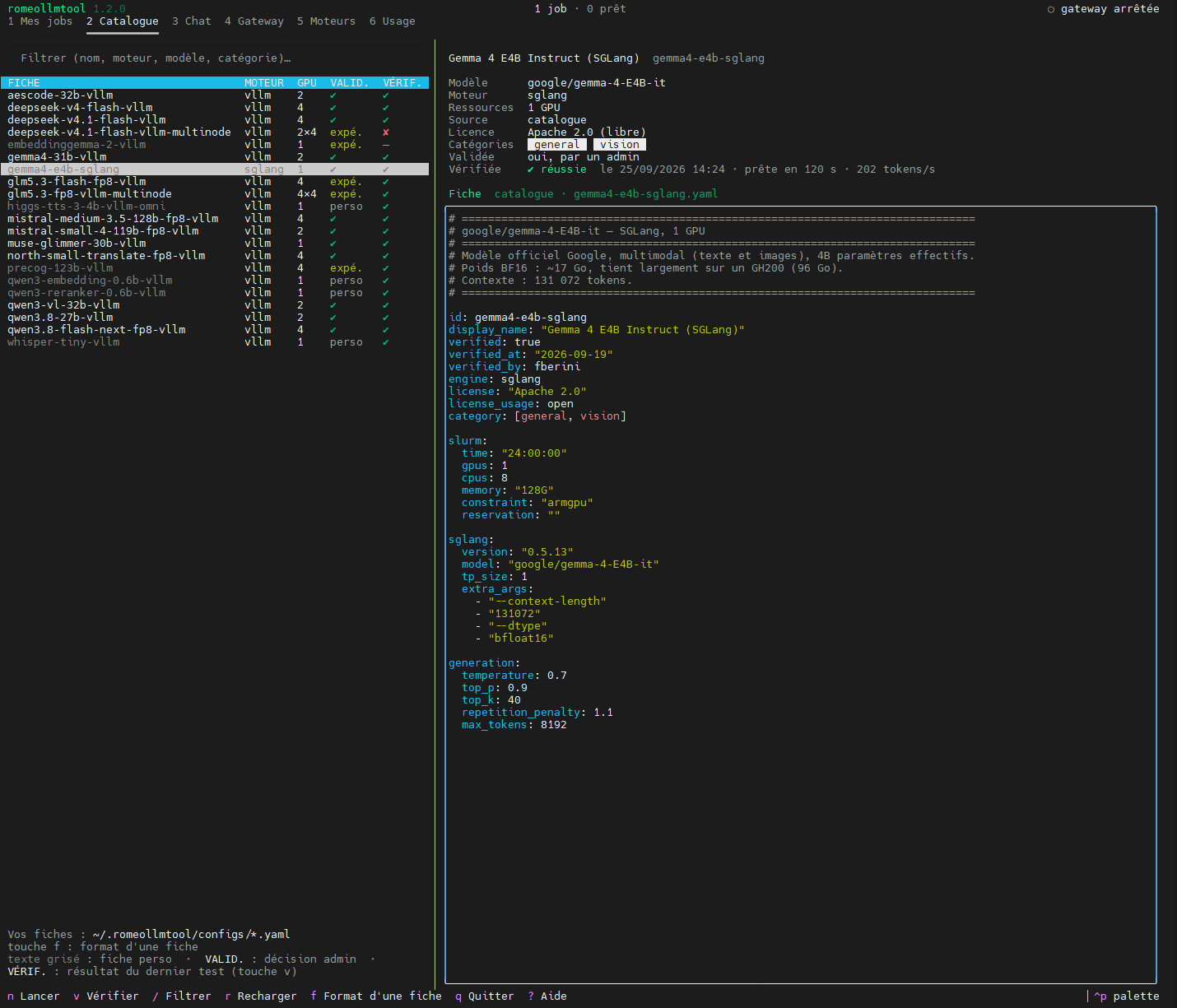Select the glm5.3-flash-fp8-vllm row

tap(215, 182)
